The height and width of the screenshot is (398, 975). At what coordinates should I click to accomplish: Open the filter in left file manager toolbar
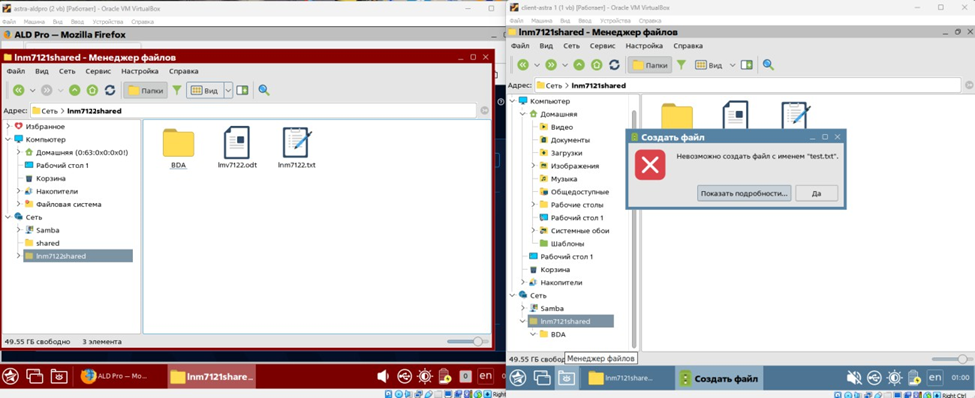point(177,90)
